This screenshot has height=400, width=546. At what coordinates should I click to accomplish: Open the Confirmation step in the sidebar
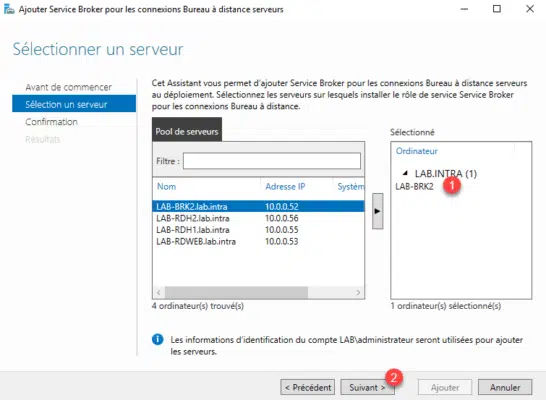point(52,122)
